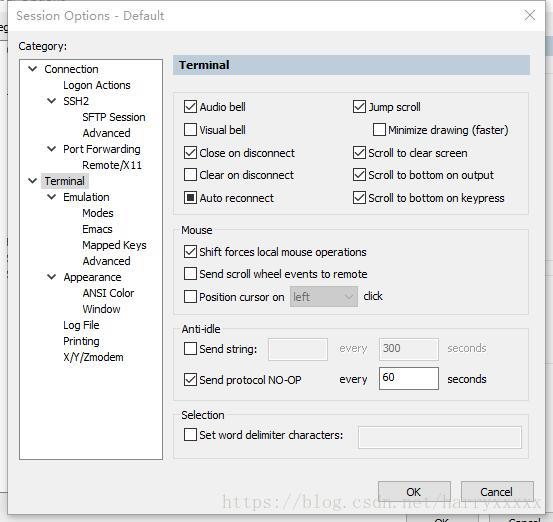Image resolution: width=553 pixels, height=522 pixels.
Task: Select Advanced under SSH2
Action: tap(107, 133)
